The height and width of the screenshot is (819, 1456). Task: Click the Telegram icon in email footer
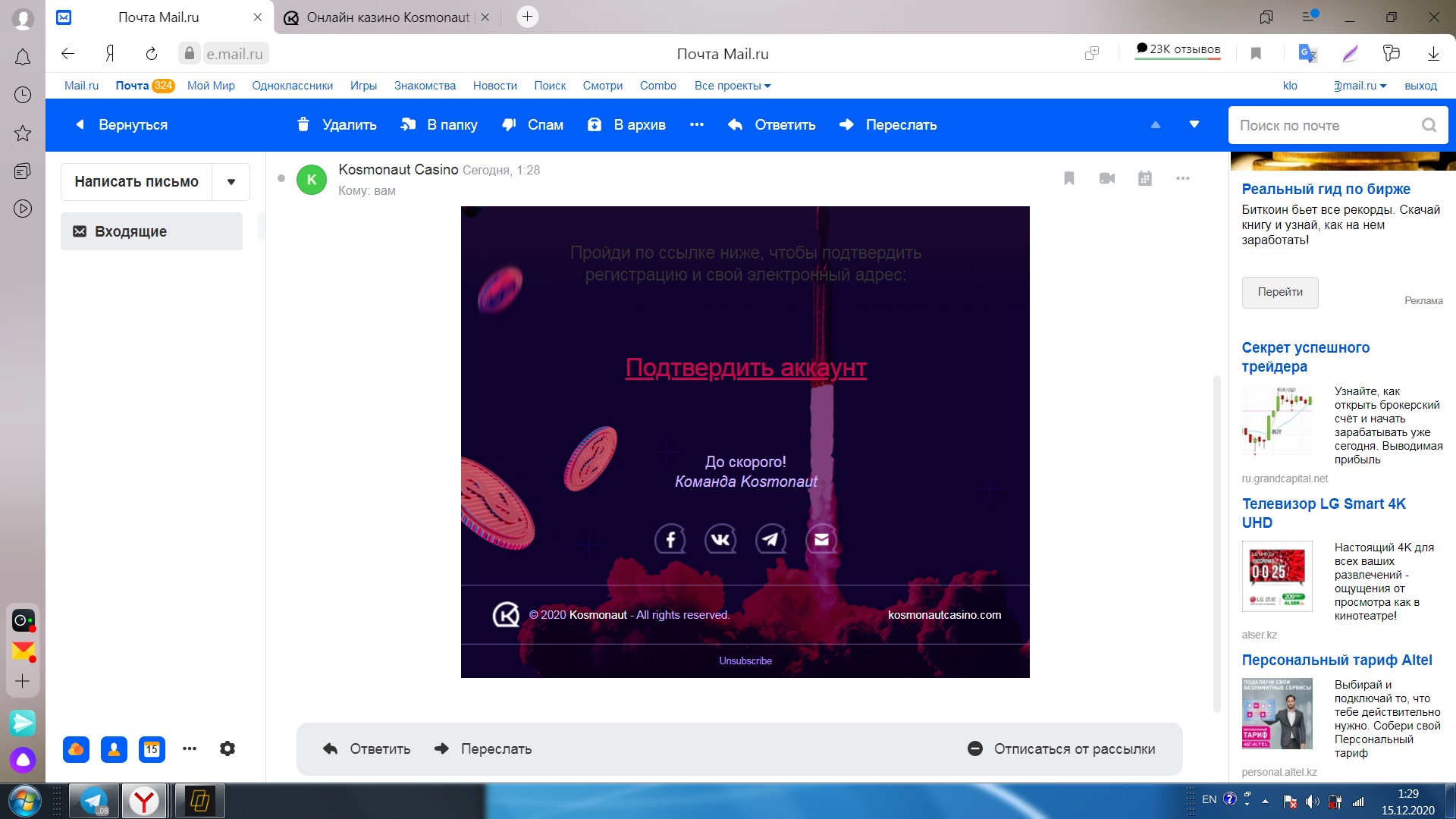pos(770,539)
